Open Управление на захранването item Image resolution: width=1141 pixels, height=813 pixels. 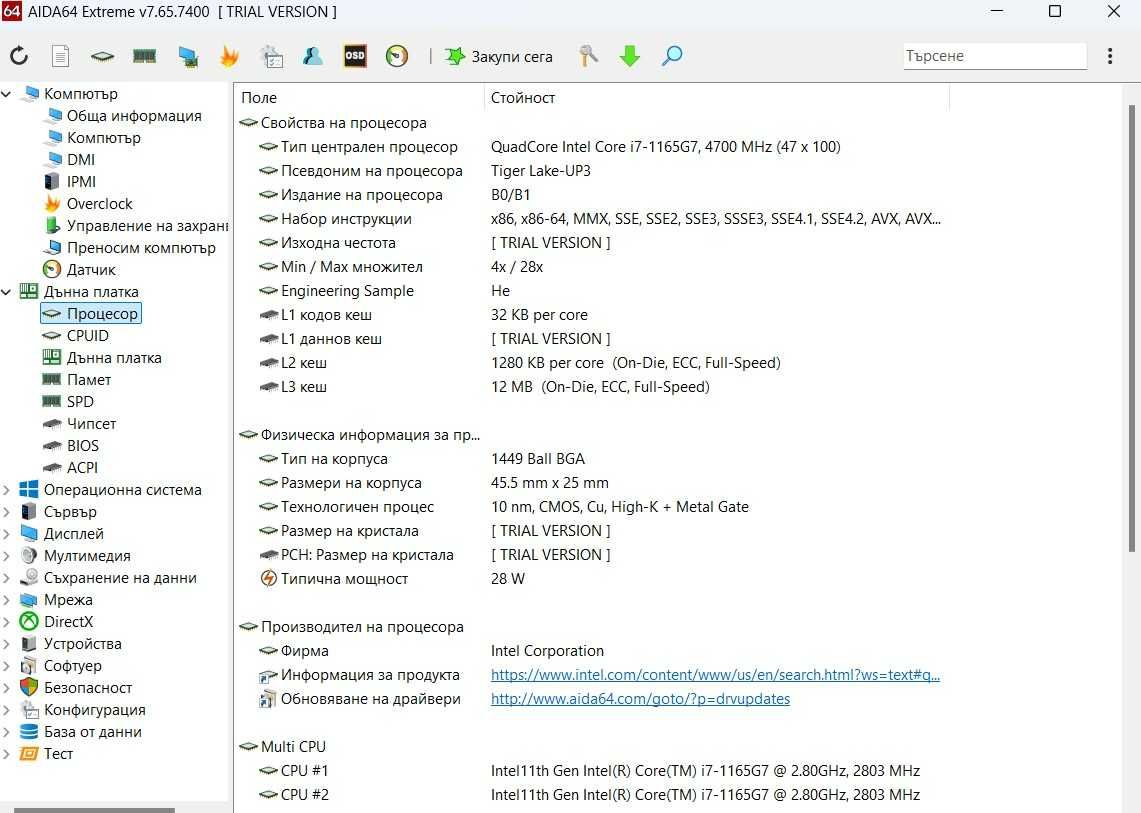coord(147,226)
